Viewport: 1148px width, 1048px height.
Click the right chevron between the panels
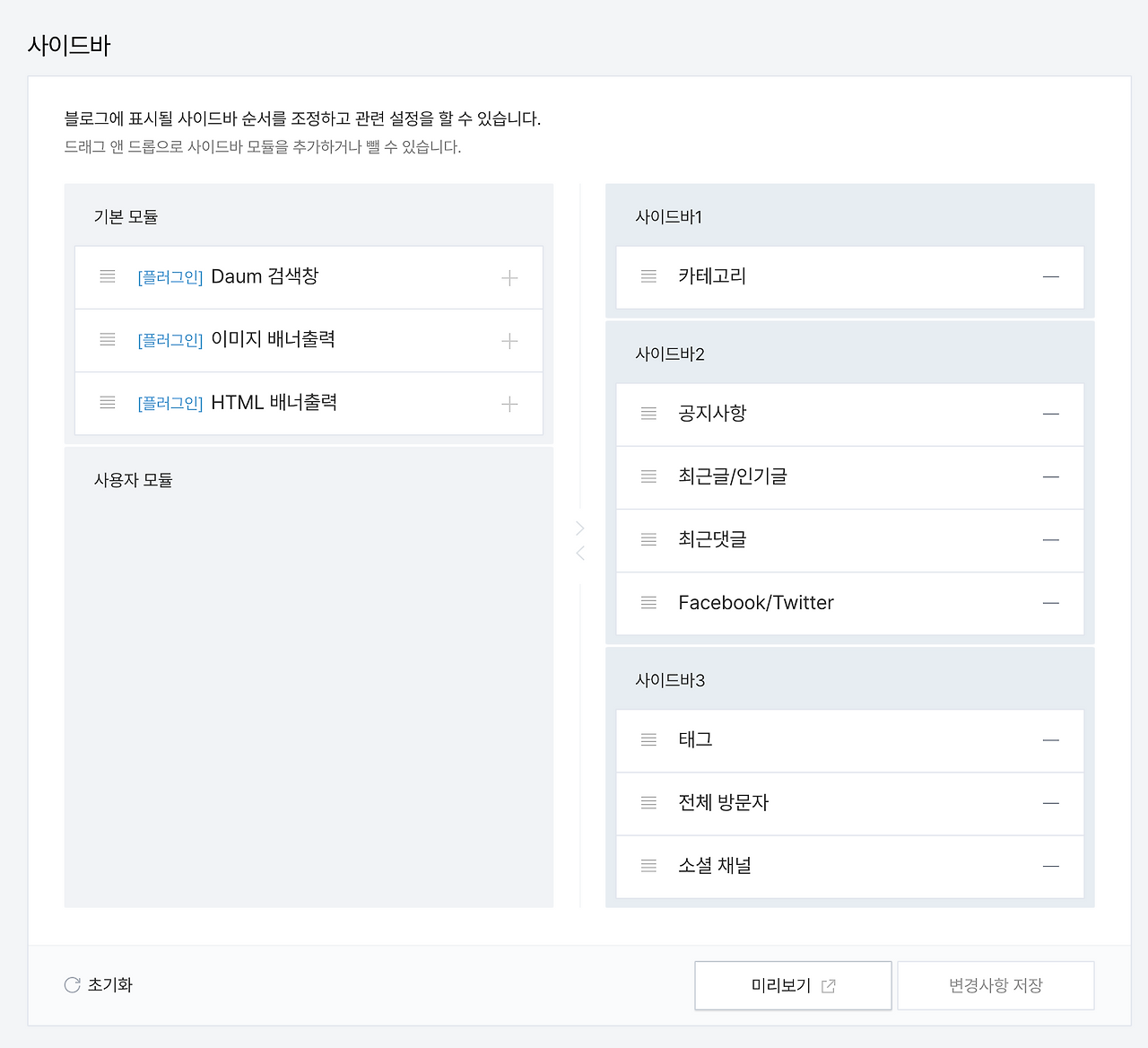(x=580, y=528)
